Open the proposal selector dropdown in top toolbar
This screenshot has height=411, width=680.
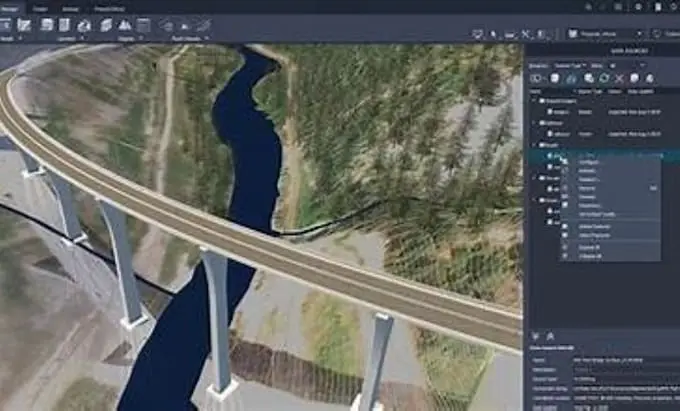click(x=605, y=34)
